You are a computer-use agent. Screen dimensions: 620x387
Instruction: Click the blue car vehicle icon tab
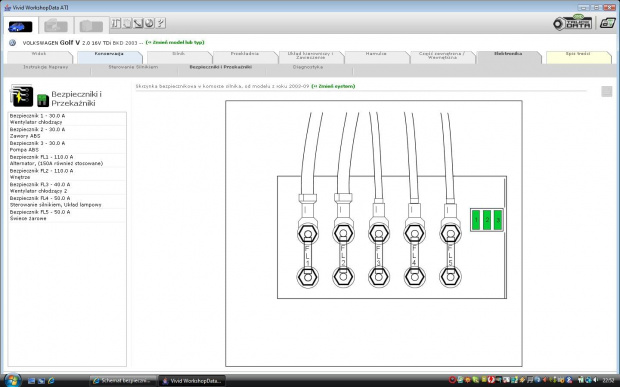point(20,26)
